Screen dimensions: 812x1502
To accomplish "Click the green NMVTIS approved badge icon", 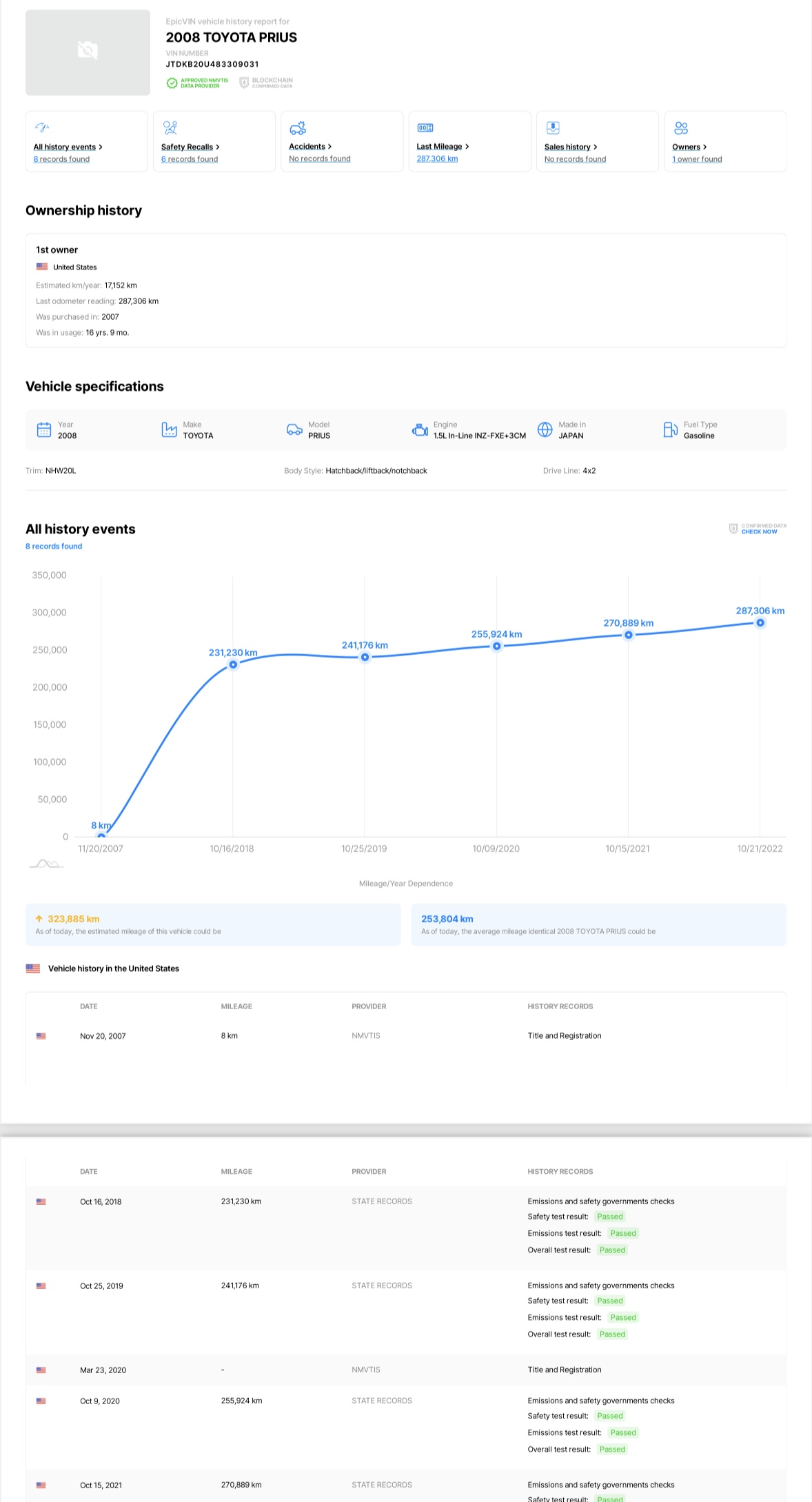I will click(x=172, y=83).
